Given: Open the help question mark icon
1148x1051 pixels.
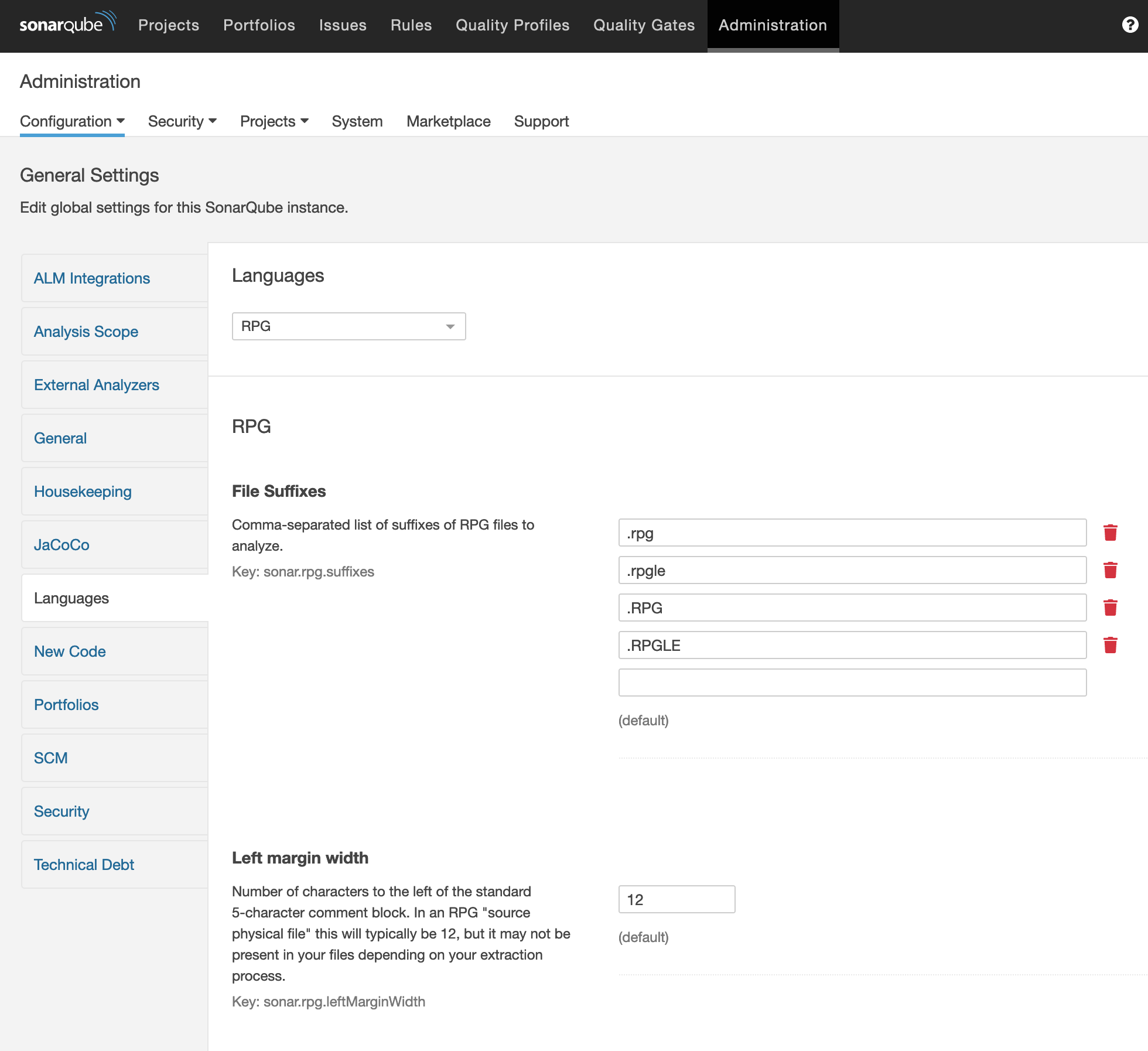Looking at the screenshot, I should 1130,25.
